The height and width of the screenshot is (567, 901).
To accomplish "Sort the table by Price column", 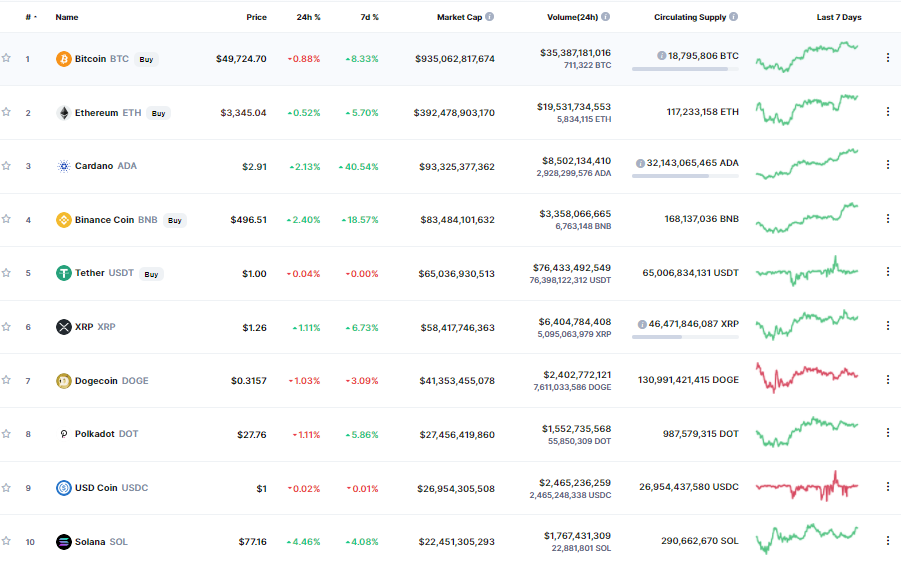I will click(x=256, y=17).
